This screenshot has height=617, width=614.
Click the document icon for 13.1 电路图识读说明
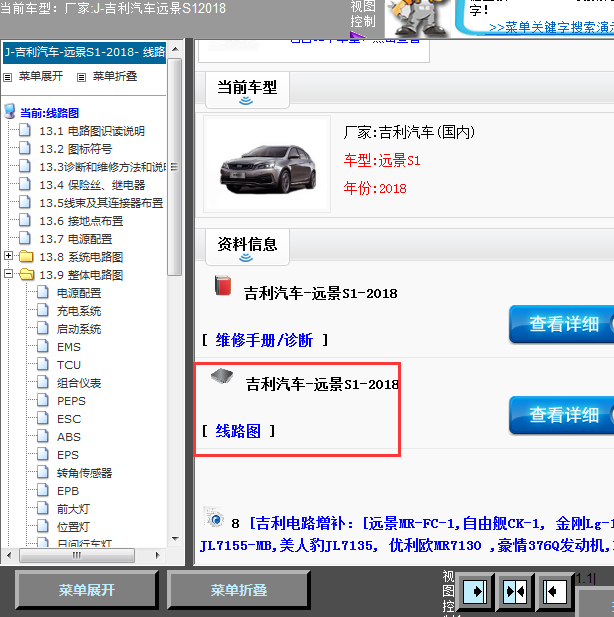click(x=25, y=130)
